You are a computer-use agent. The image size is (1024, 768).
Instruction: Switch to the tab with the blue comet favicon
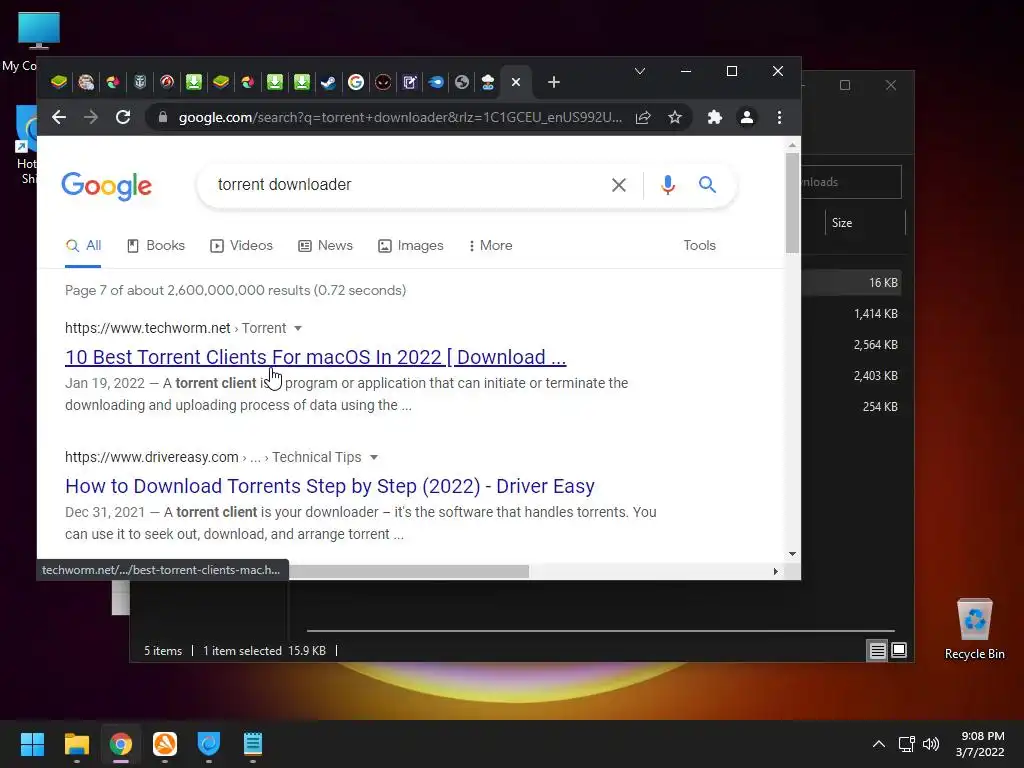[x=436, y=82]
